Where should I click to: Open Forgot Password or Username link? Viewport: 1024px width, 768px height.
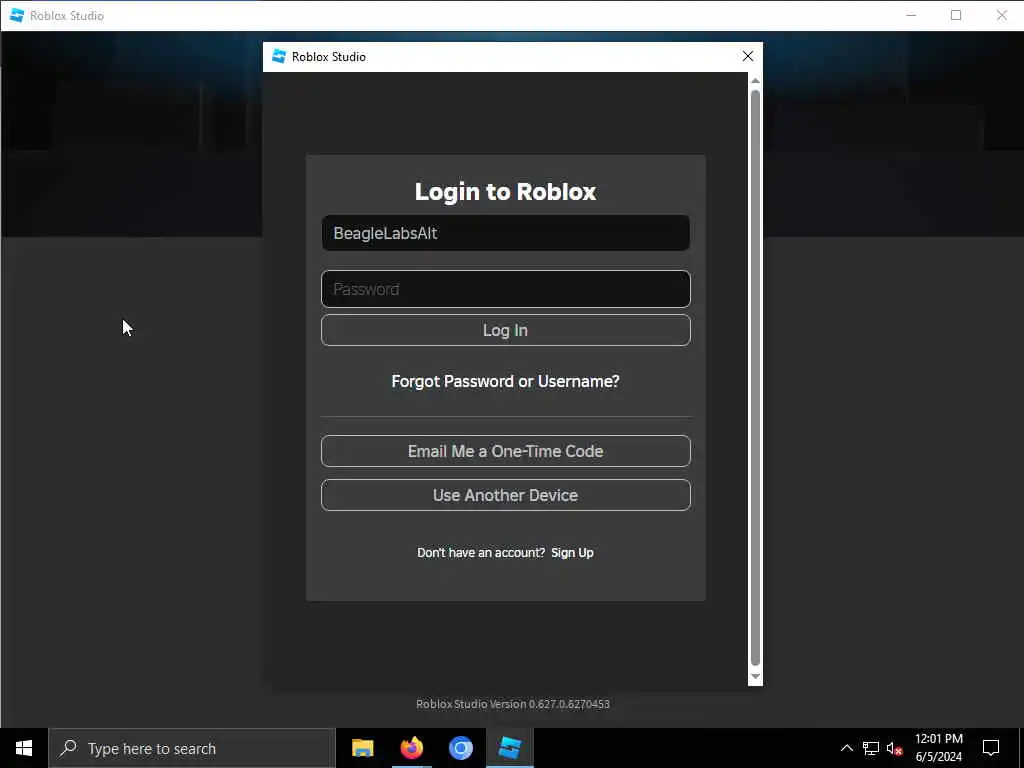(505, 381)
